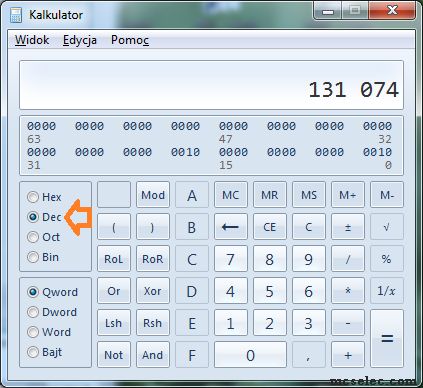This screenshot has height=388, width=423.
Task: Click the square root button
Action: pyautogui.click(x=387, y=227)
